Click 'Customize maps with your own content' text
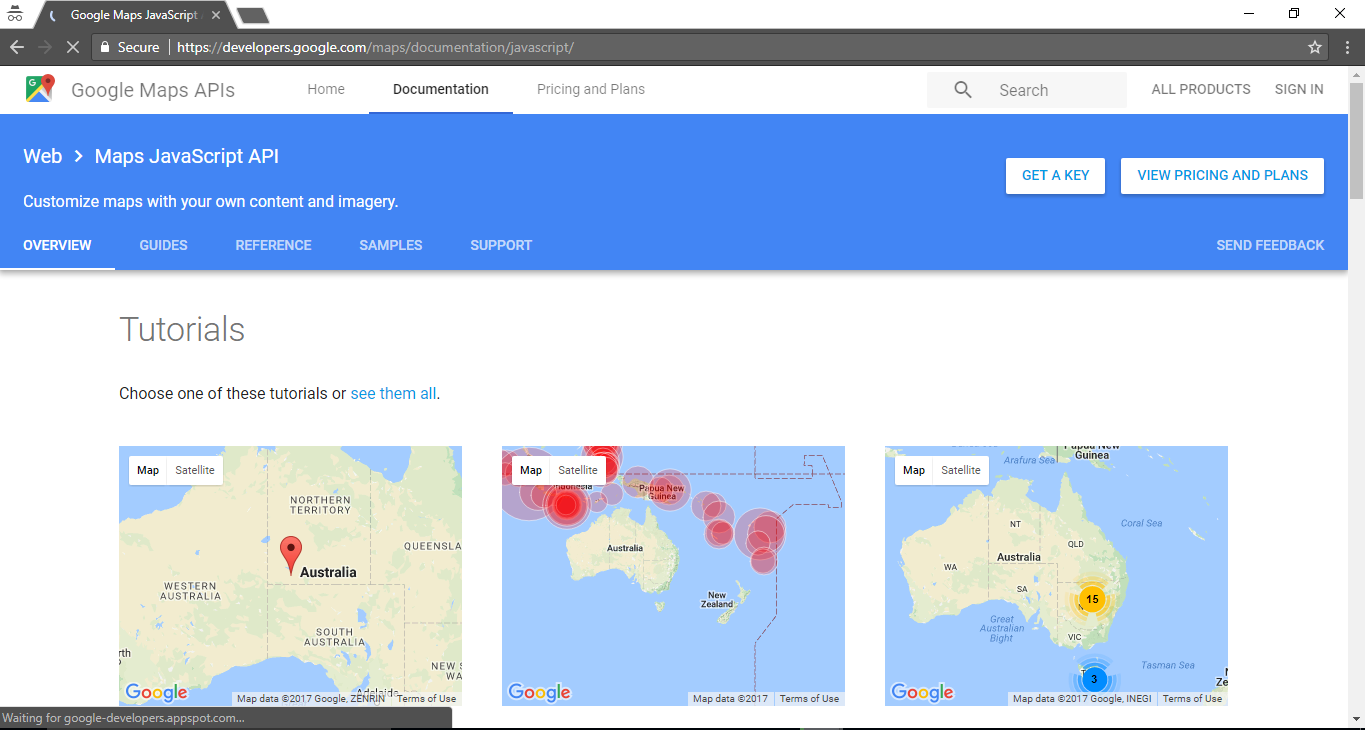Image resolution: width=1365 pixels, height=730 pixels. click(x=211, y=201)
